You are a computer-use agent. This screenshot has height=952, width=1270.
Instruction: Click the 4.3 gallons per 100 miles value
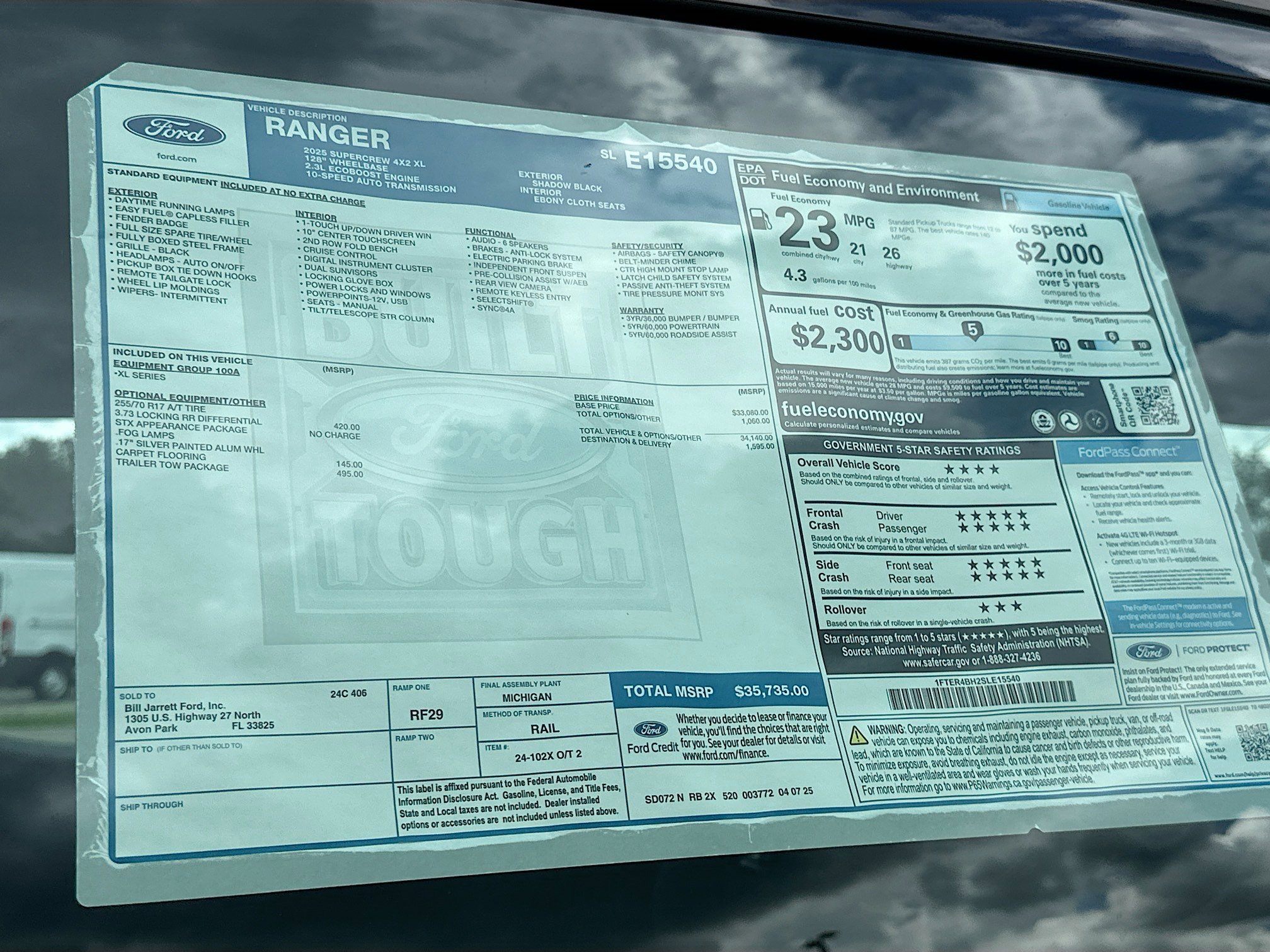pos(795,275)
